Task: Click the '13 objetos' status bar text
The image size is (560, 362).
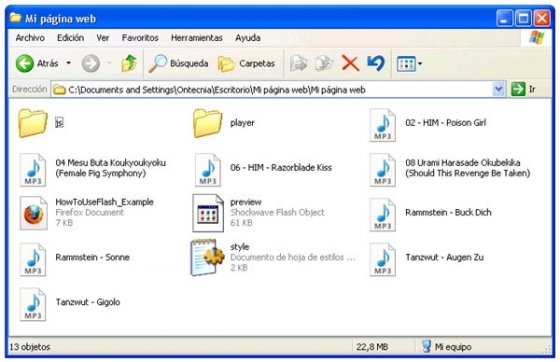Action: 30,347
